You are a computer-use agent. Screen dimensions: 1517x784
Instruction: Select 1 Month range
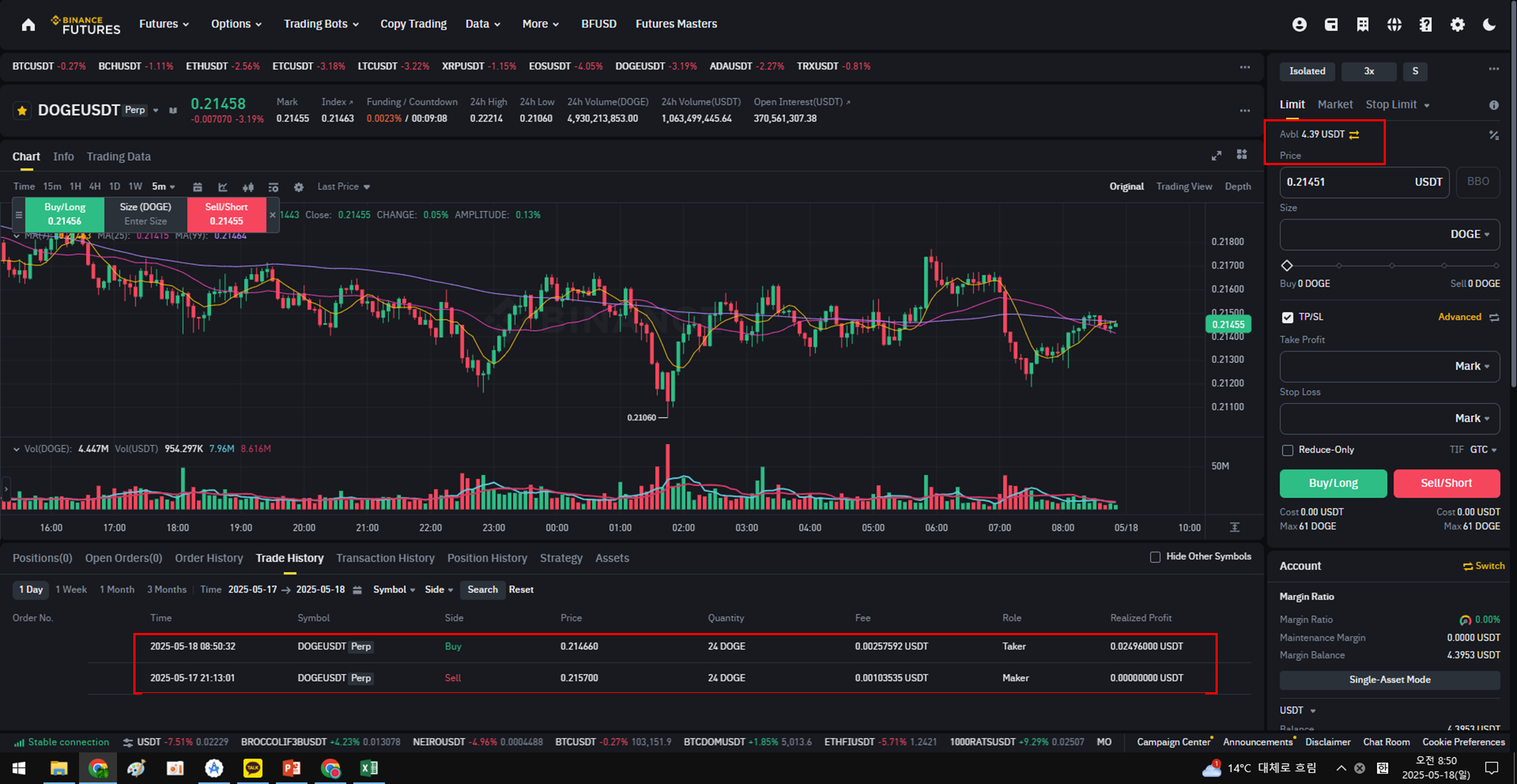117,589
